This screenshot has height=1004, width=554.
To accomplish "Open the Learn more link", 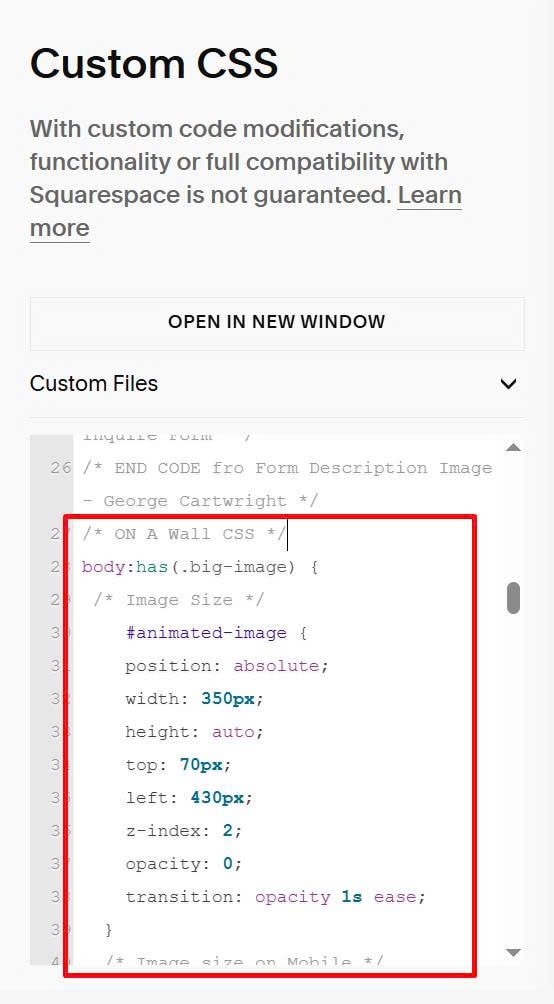I will coord(245,211).
